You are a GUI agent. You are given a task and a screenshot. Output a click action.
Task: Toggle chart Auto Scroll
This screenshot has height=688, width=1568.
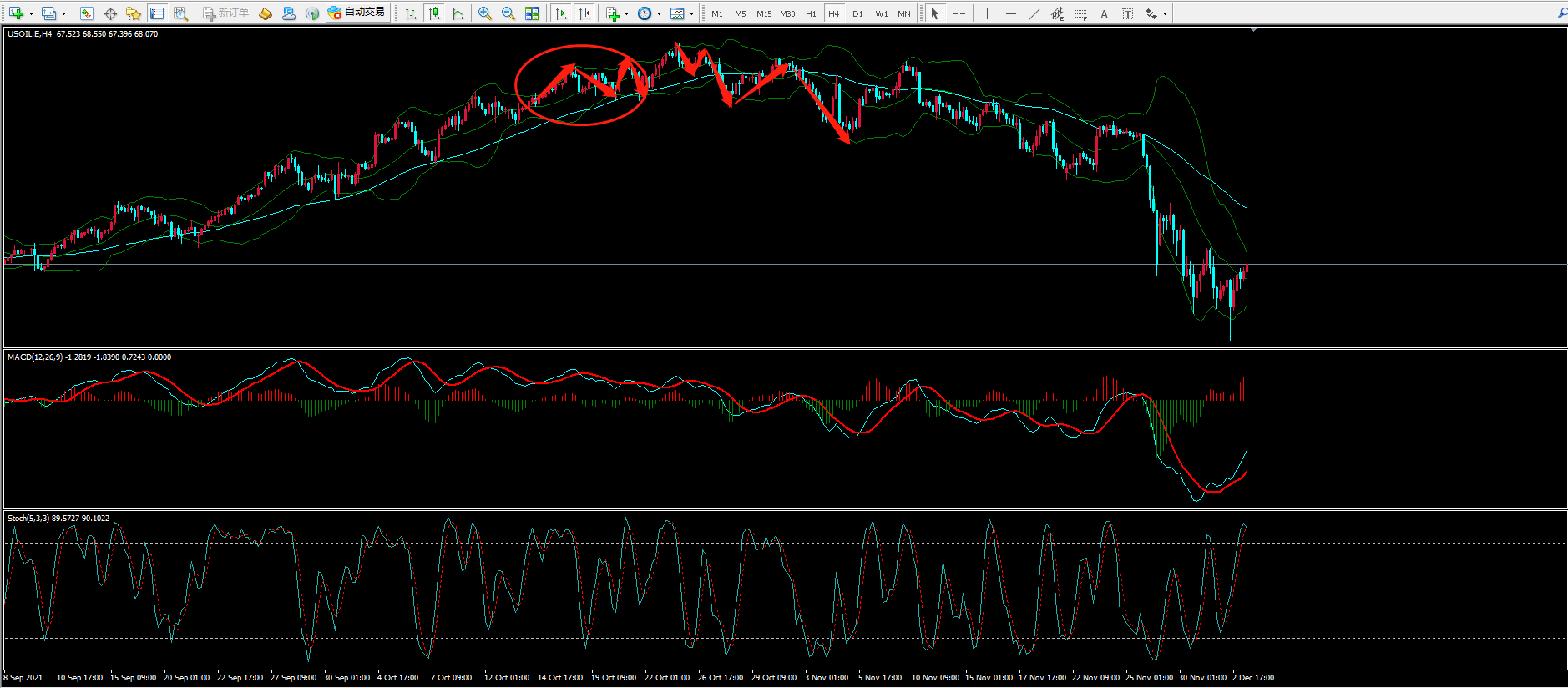561,13
